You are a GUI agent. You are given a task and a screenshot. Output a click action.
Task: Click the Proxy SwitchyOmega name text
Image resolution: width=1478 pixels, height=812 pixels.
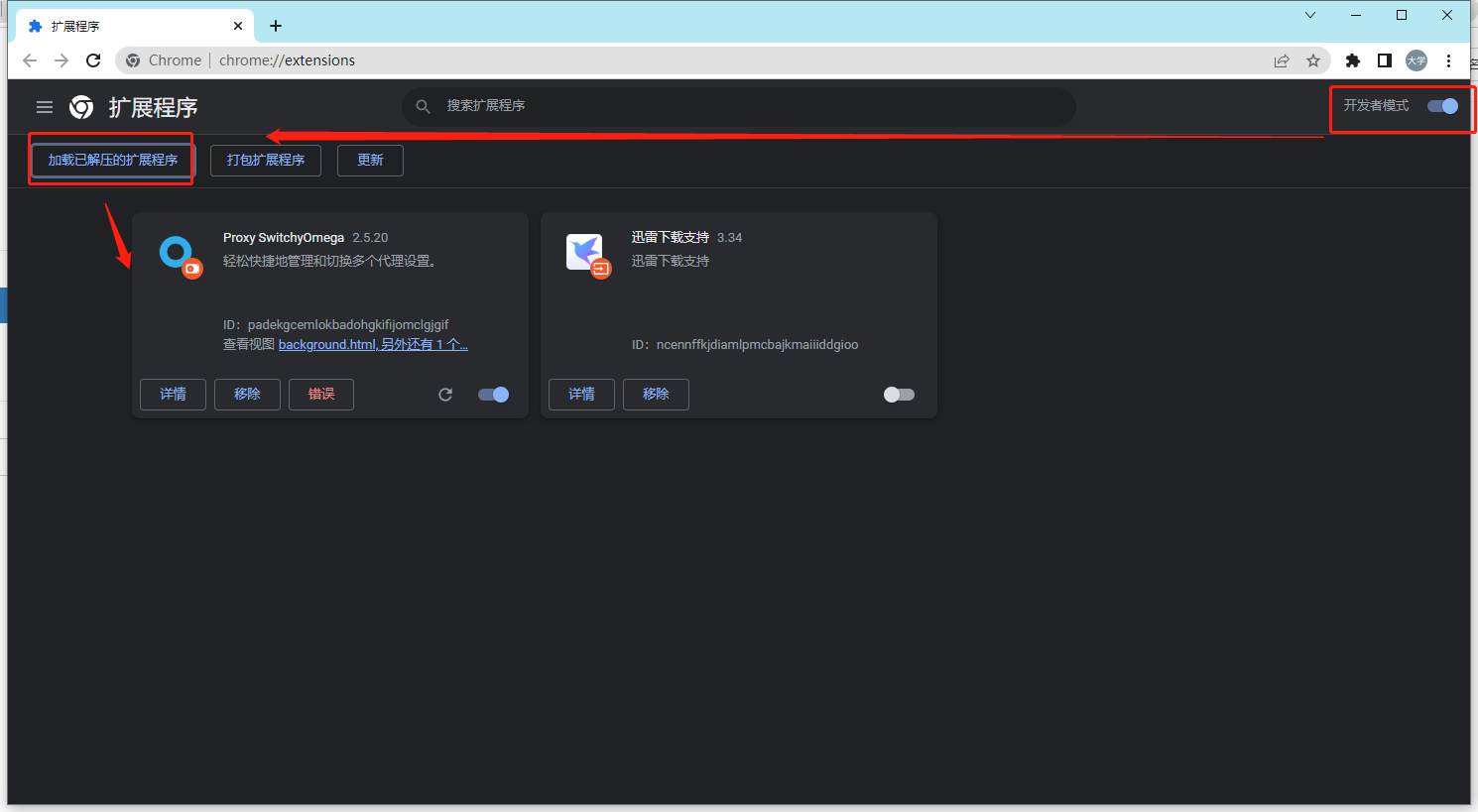pos(284,238)
